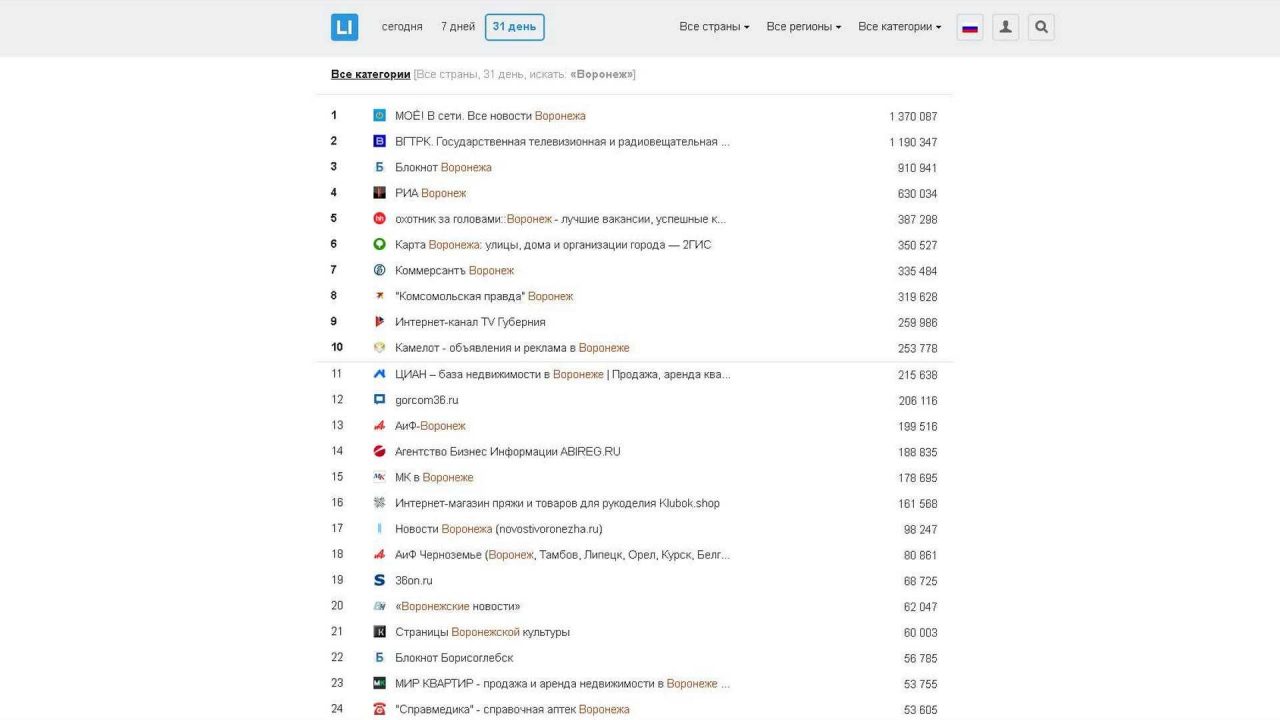Open the "Справмедика" справочная аптек link
This screenshot has height=720, width=1280.
click(512, 709)
